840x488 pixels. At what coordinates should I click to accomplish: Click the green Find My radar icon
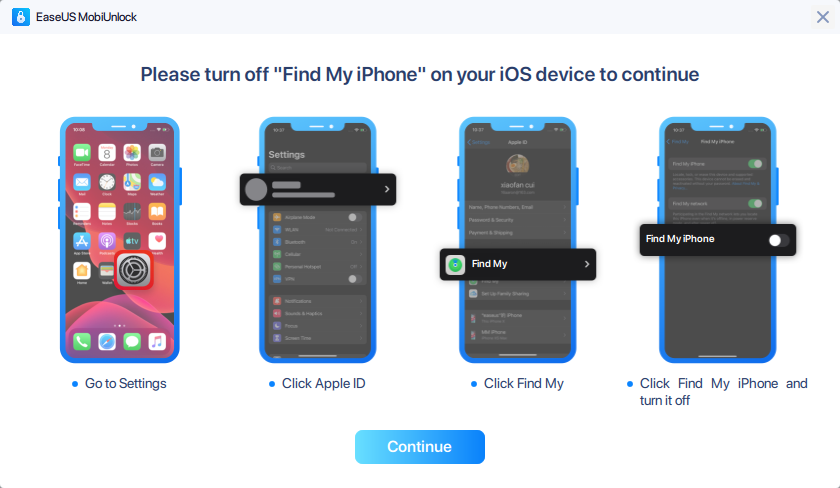tap(455, 264)
